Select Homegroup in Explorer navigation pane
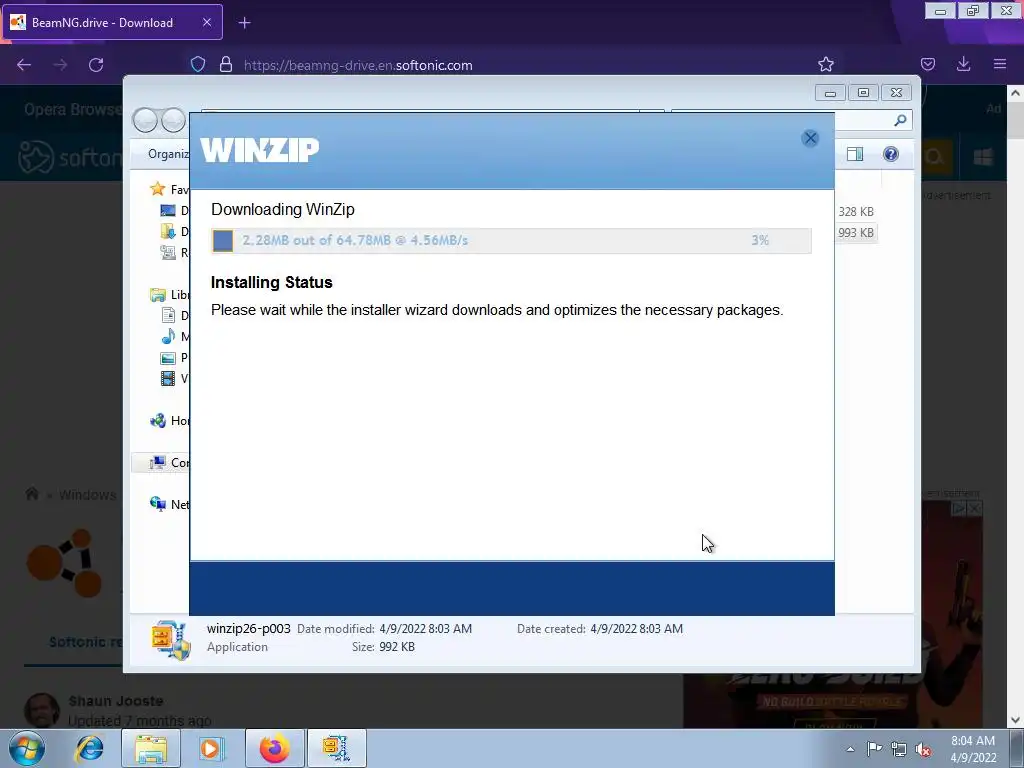 (169, 421)
